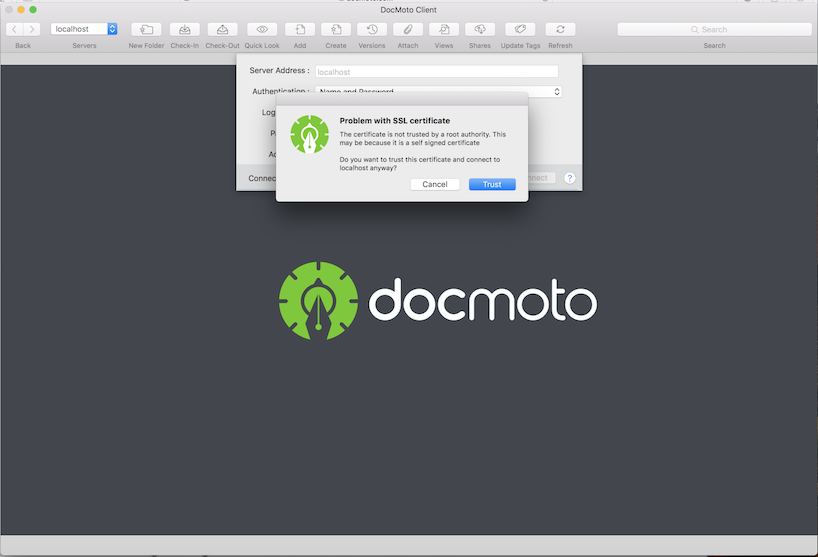Open the Versions history icon
This screenshot has width=818, height=557.
(x=372, y=29)
